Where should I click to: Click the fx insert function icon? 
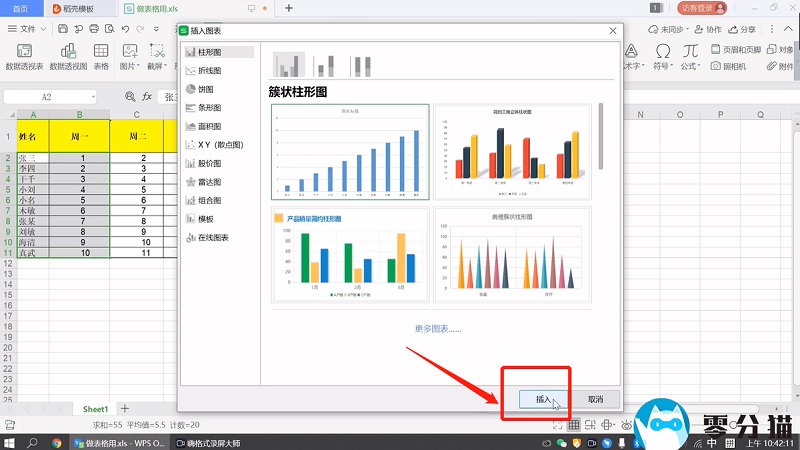(147, 96)
